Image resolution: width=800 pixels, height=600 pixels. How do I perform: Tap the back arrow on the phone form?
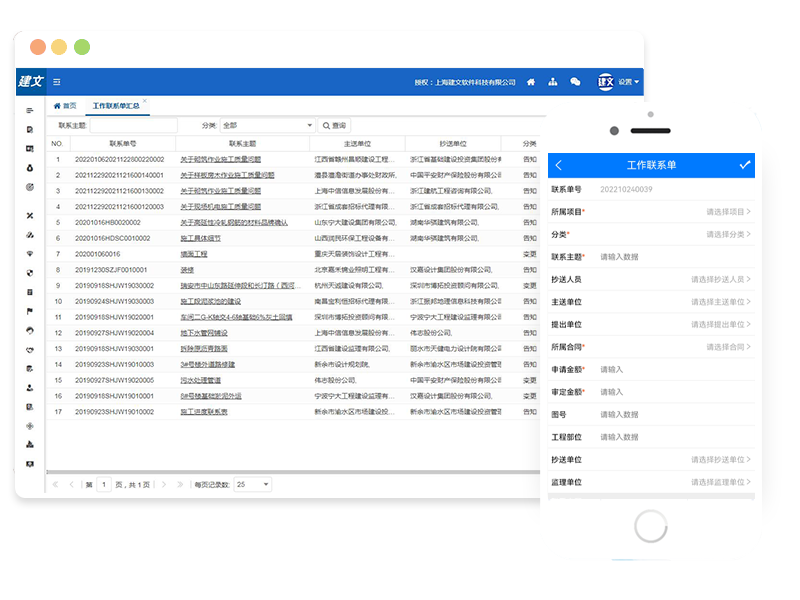(559, 165)
